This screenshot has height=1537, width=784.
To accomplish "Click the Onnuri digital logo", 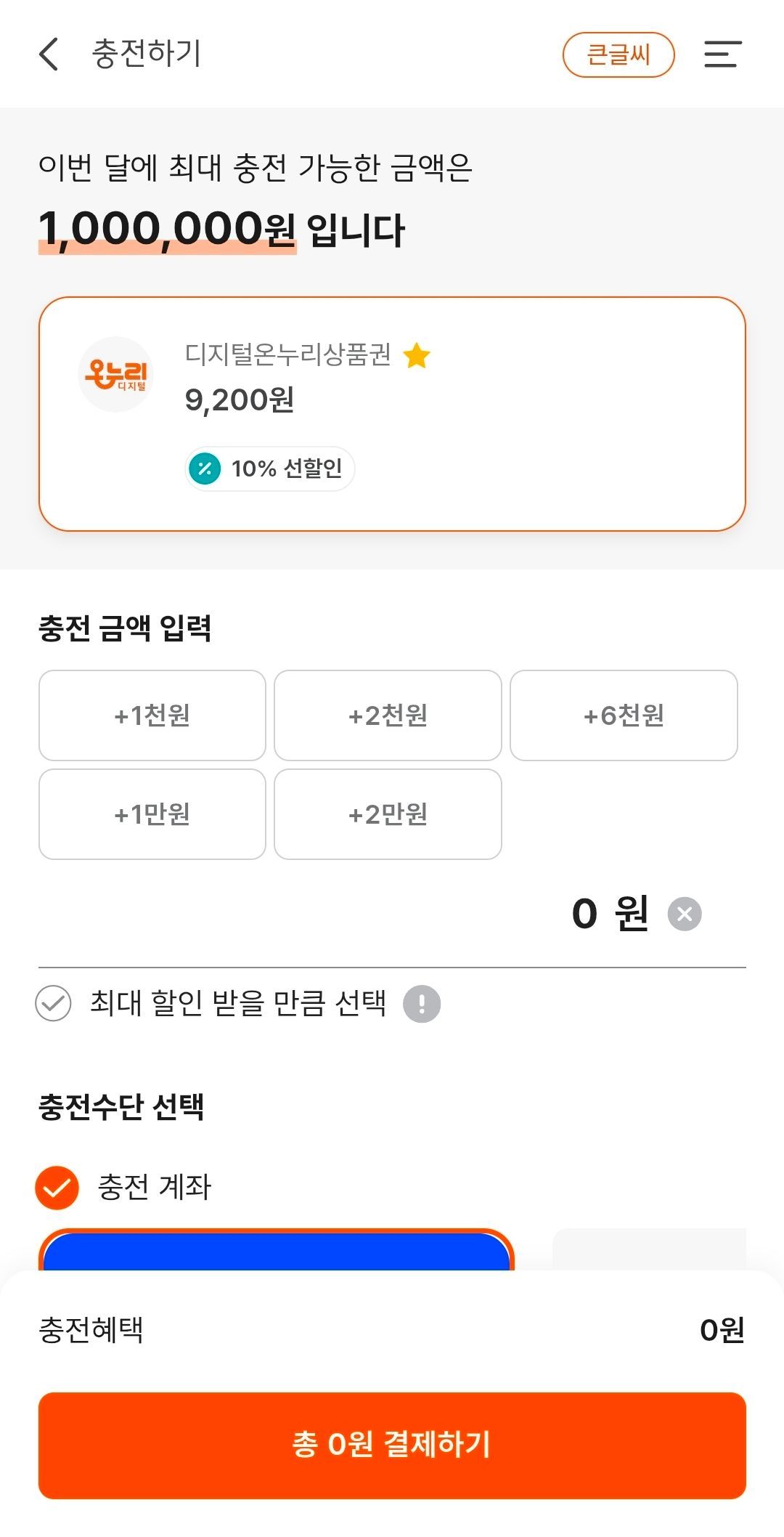I will pos(116,374).
